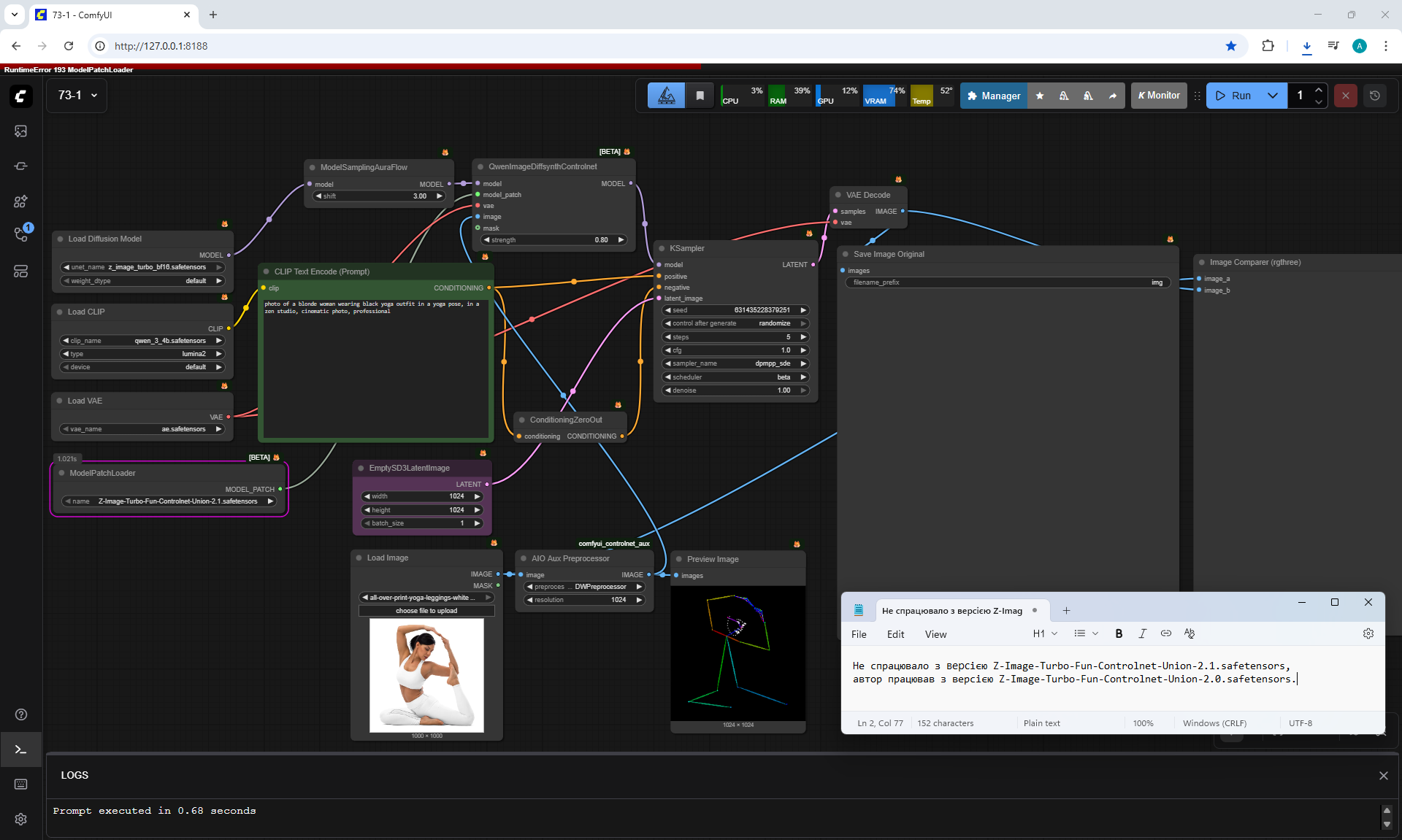Open the help question mark icon
This screenshot has height=840, width=1402.
(x=20, y=714)
